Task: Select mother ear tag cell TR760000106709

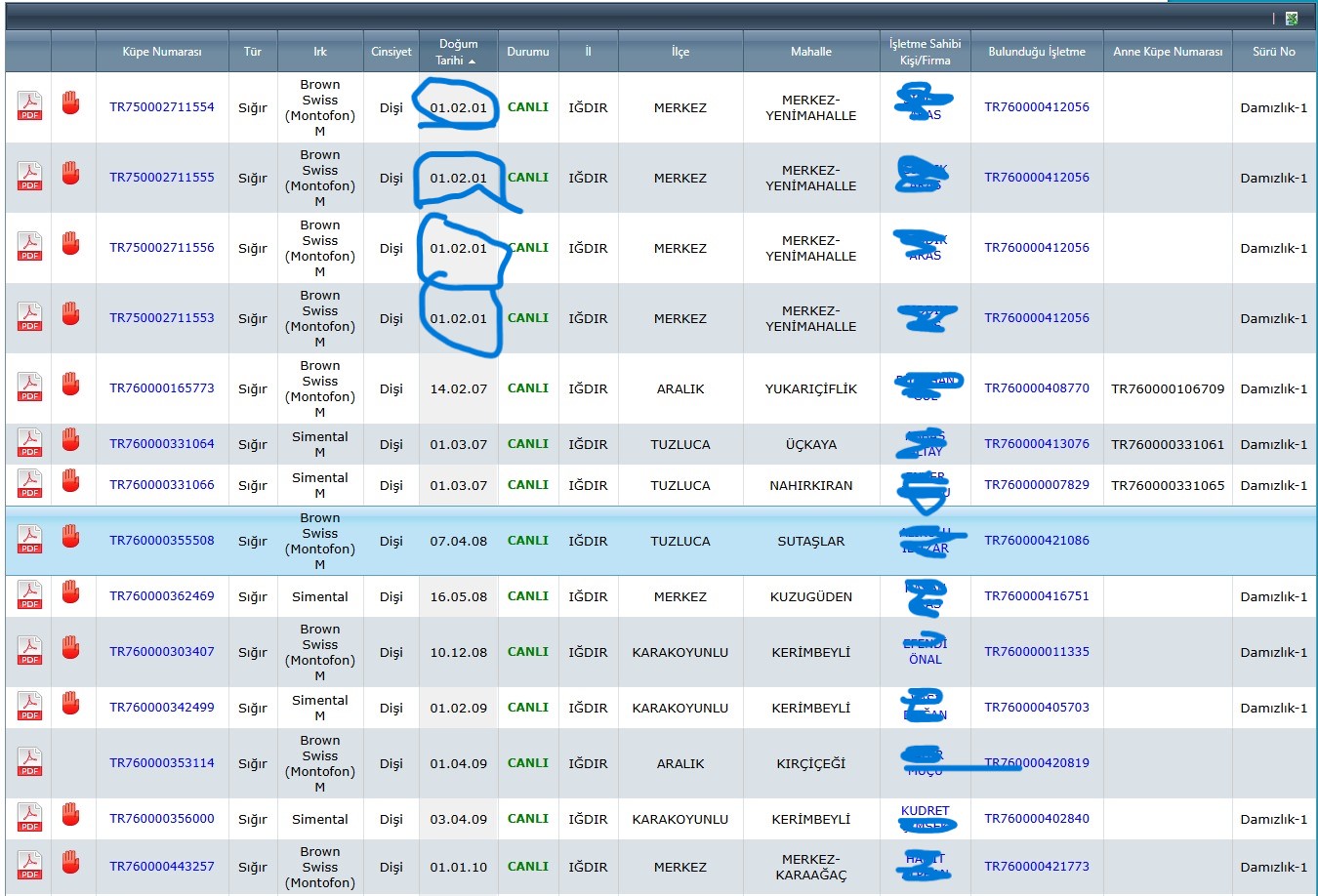Action: pyautogui.click(x=1167, y=388)
